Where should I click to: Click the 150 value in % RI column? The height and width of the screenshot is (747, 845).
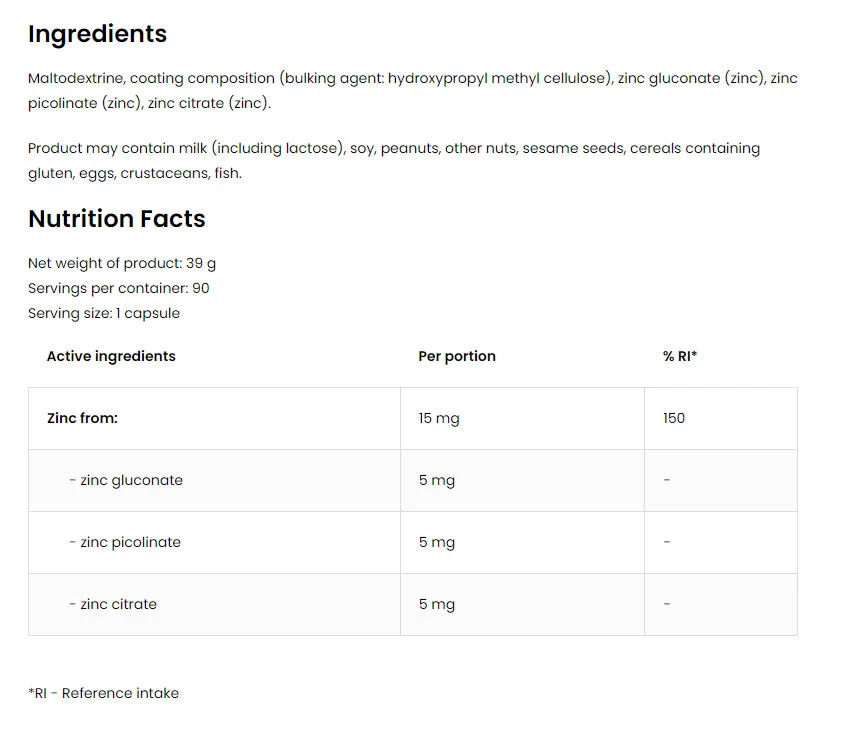674,418
